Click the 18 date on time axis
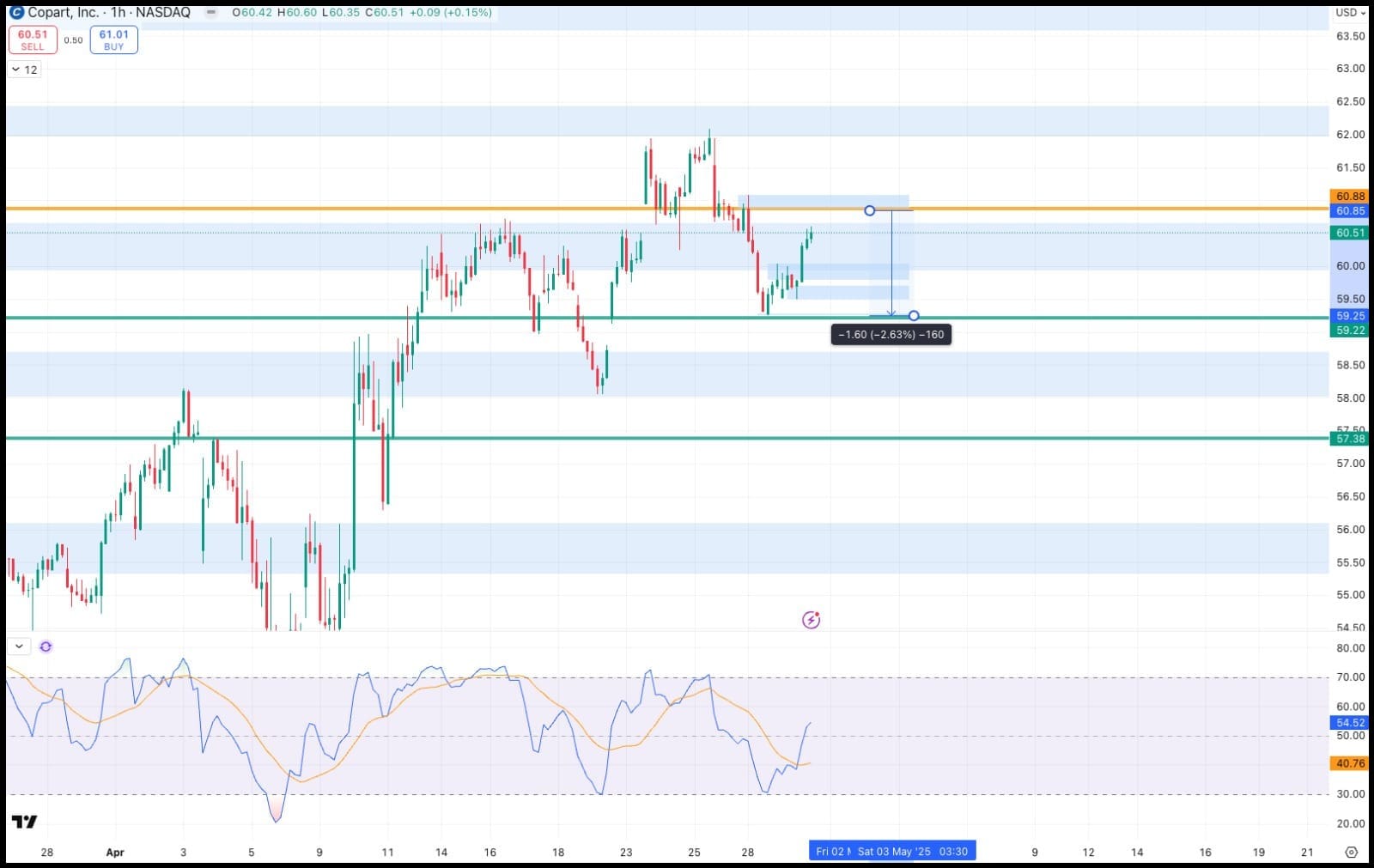Screen dimensions: 1374x868 [558, 853]
